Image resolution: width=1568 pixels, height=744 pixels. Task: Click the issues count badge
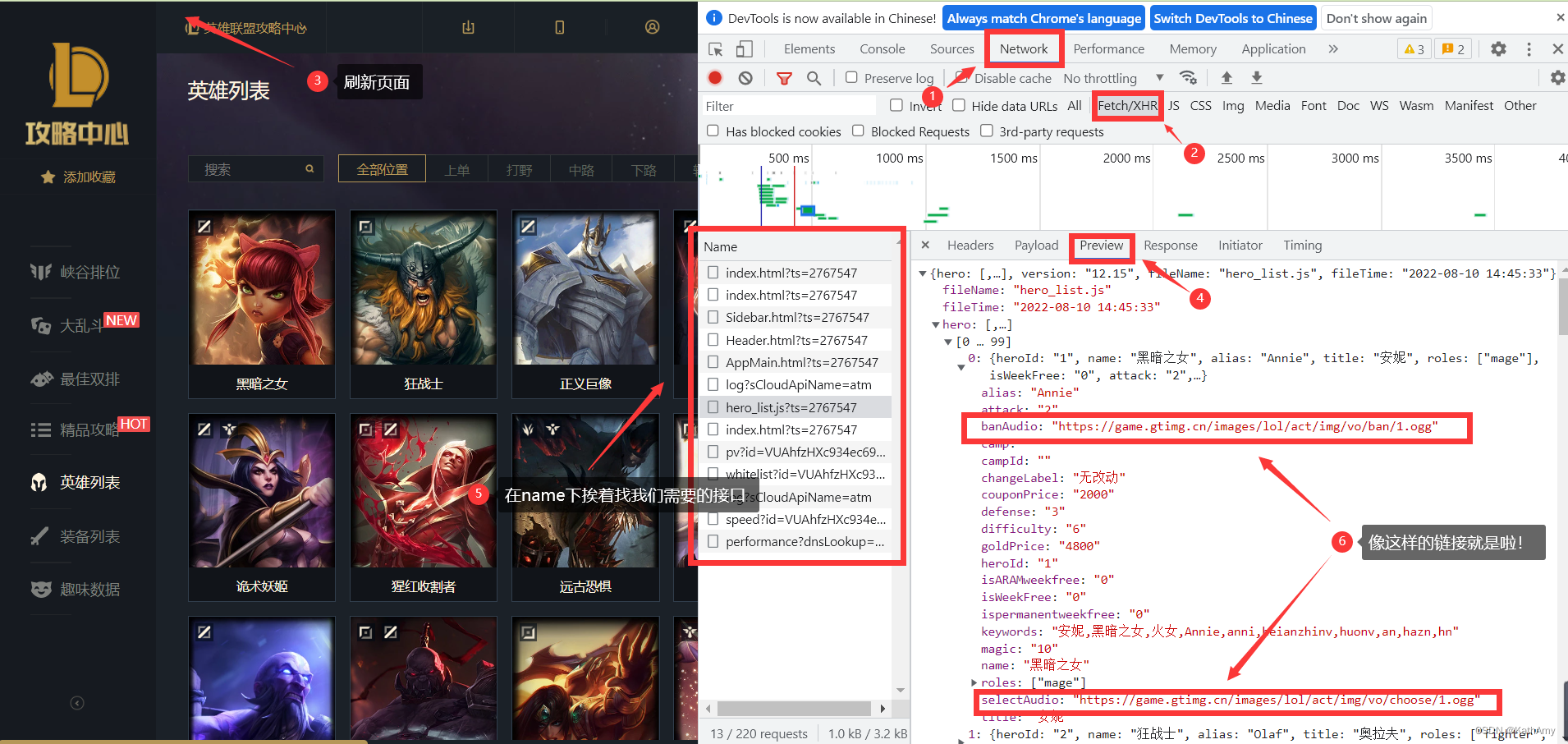click(1453, 49)
